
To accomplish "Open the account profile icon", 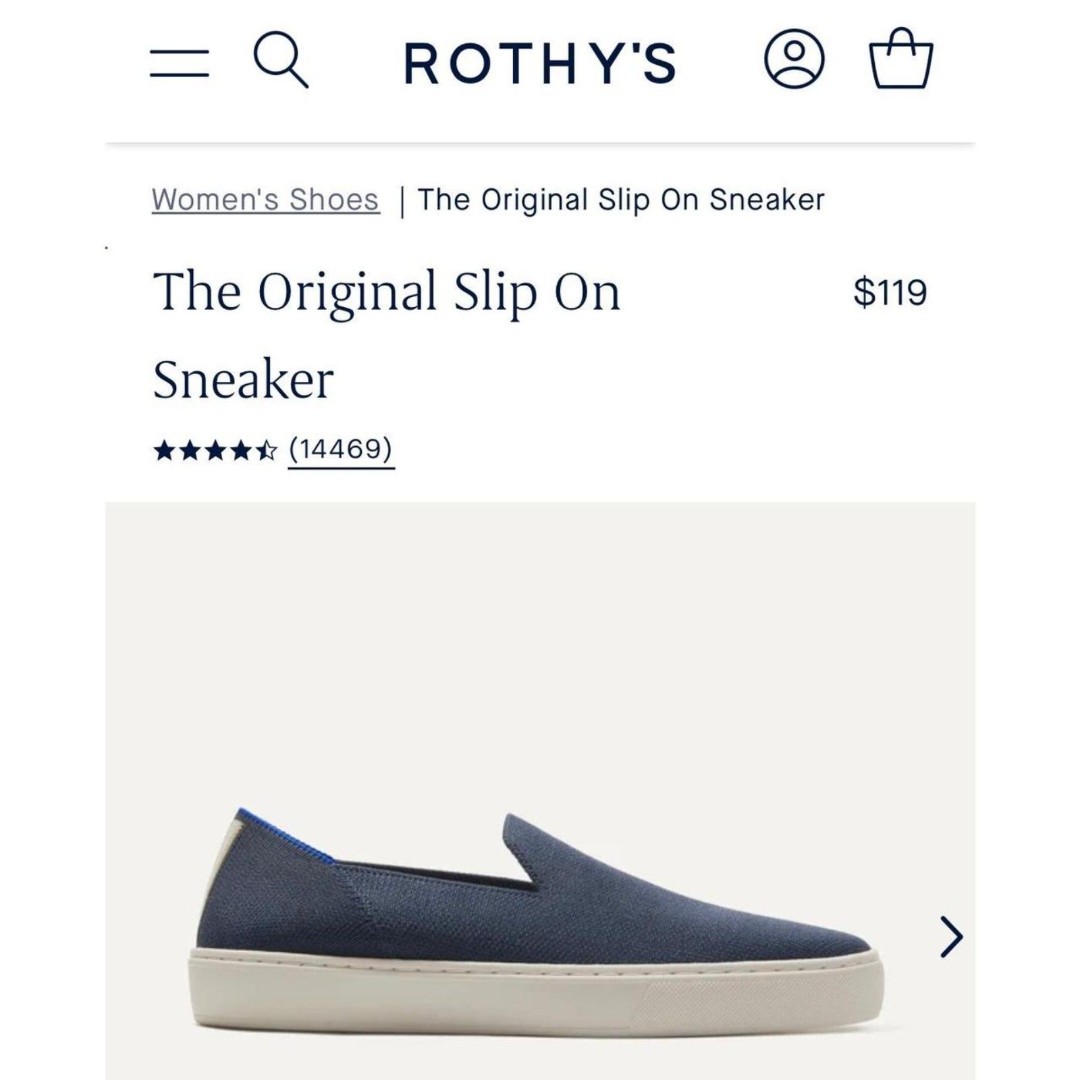I will point(794,59).
